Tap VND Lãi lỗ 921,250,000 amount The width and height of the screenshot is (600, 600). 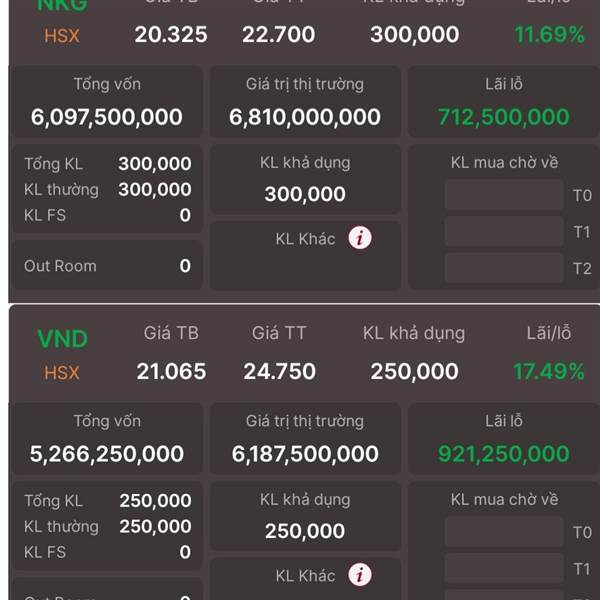coord(504,454)
